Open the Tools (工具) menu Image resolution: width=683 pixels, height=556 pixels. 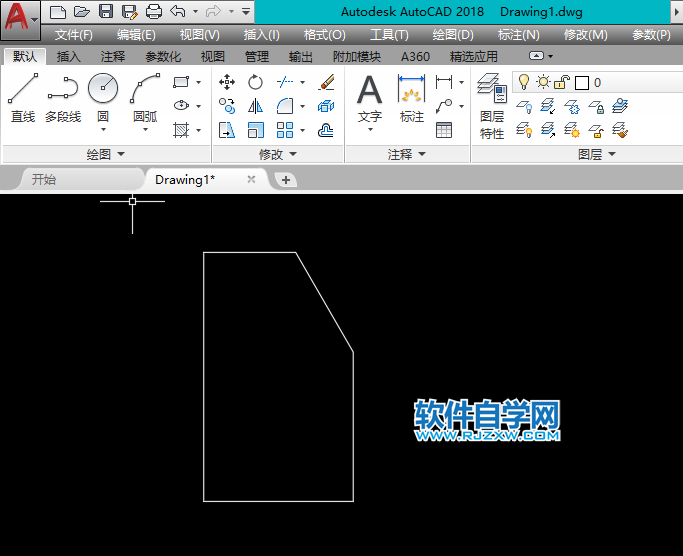click(389, 34)
